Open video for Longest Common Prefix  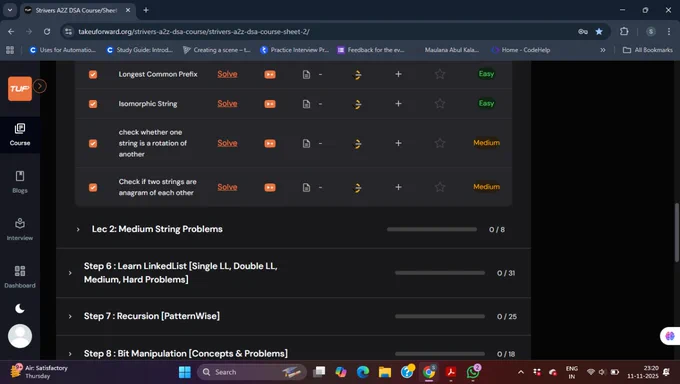[x=270, y=75]
